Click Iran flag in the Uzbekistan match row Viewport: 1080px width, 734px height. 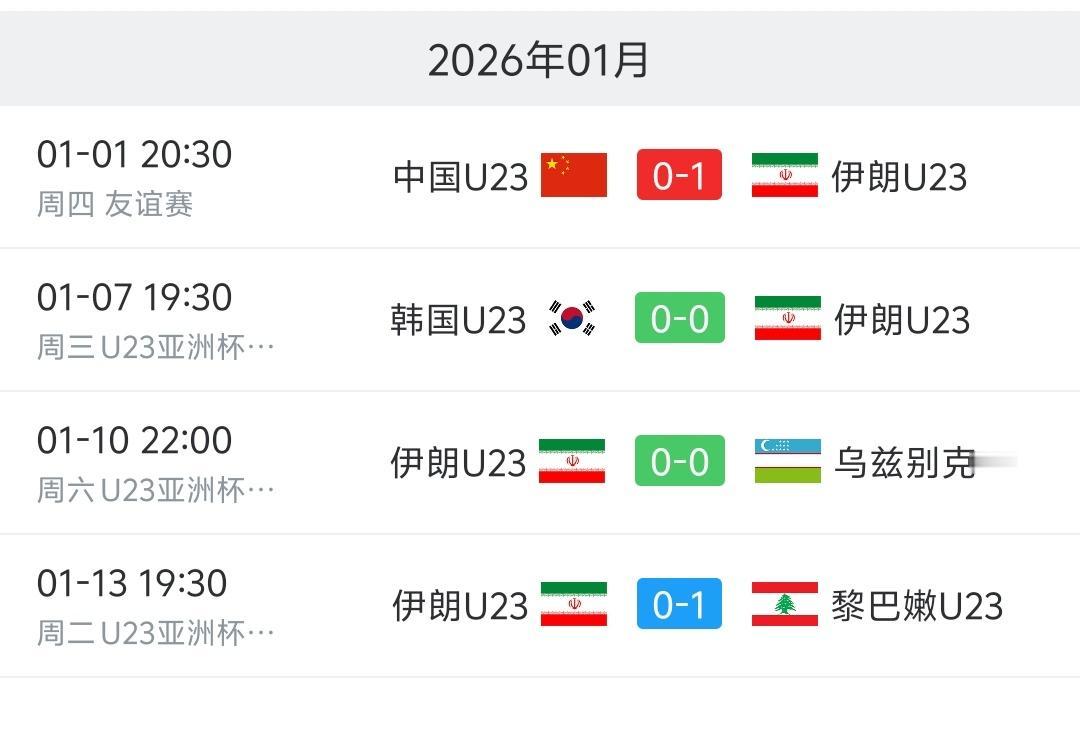pyautogui.click(x=572, y=461)
